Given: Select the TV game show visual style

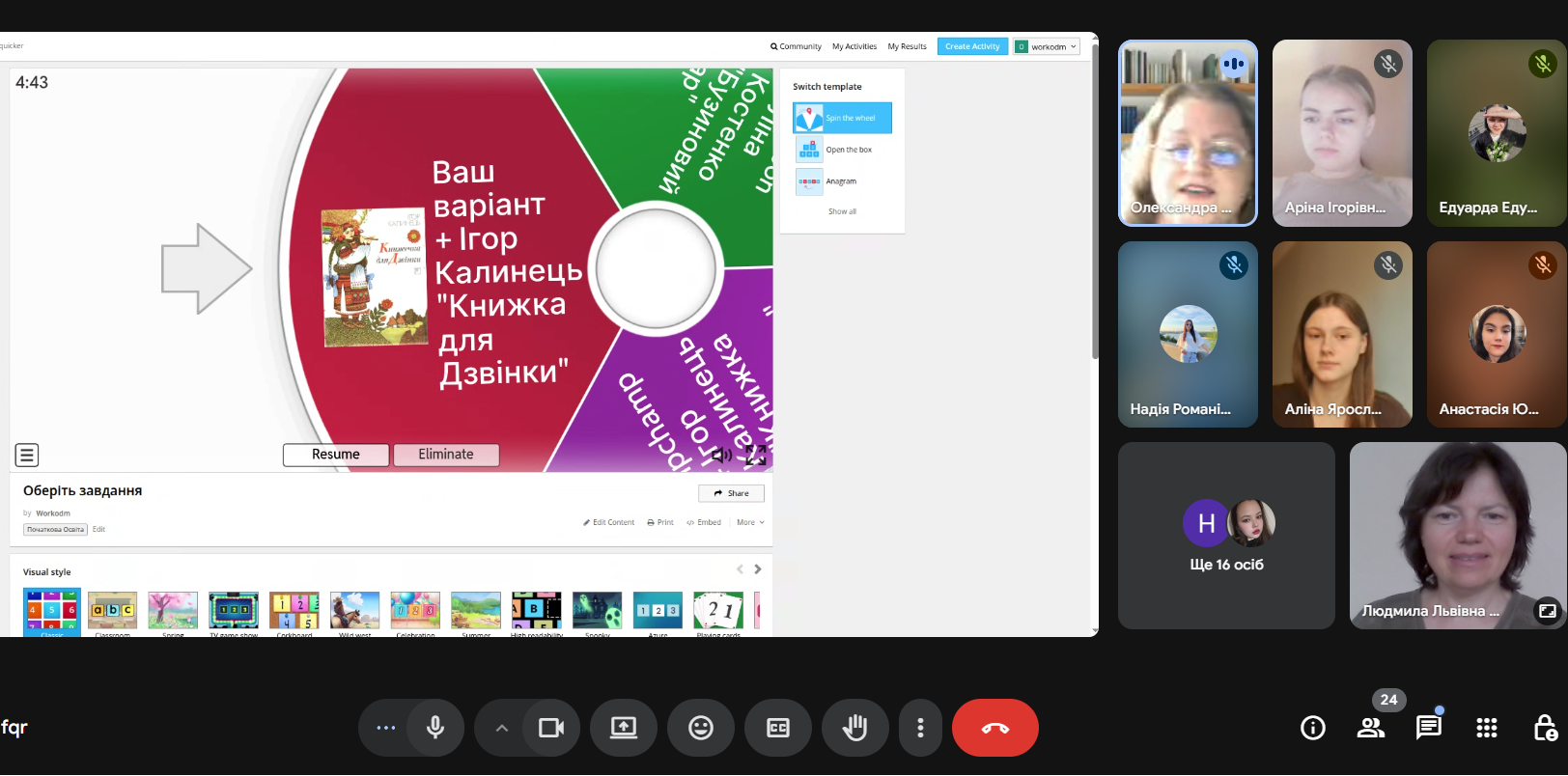Looking at the screenshot, I should [x=234, y=611].
